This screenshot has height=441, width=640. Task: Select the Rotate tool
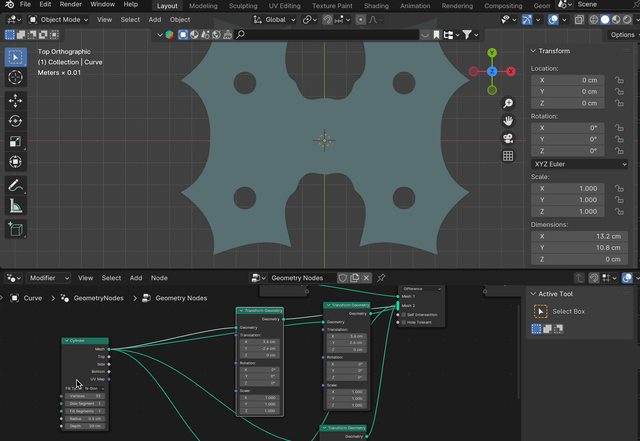pos(16,121)
